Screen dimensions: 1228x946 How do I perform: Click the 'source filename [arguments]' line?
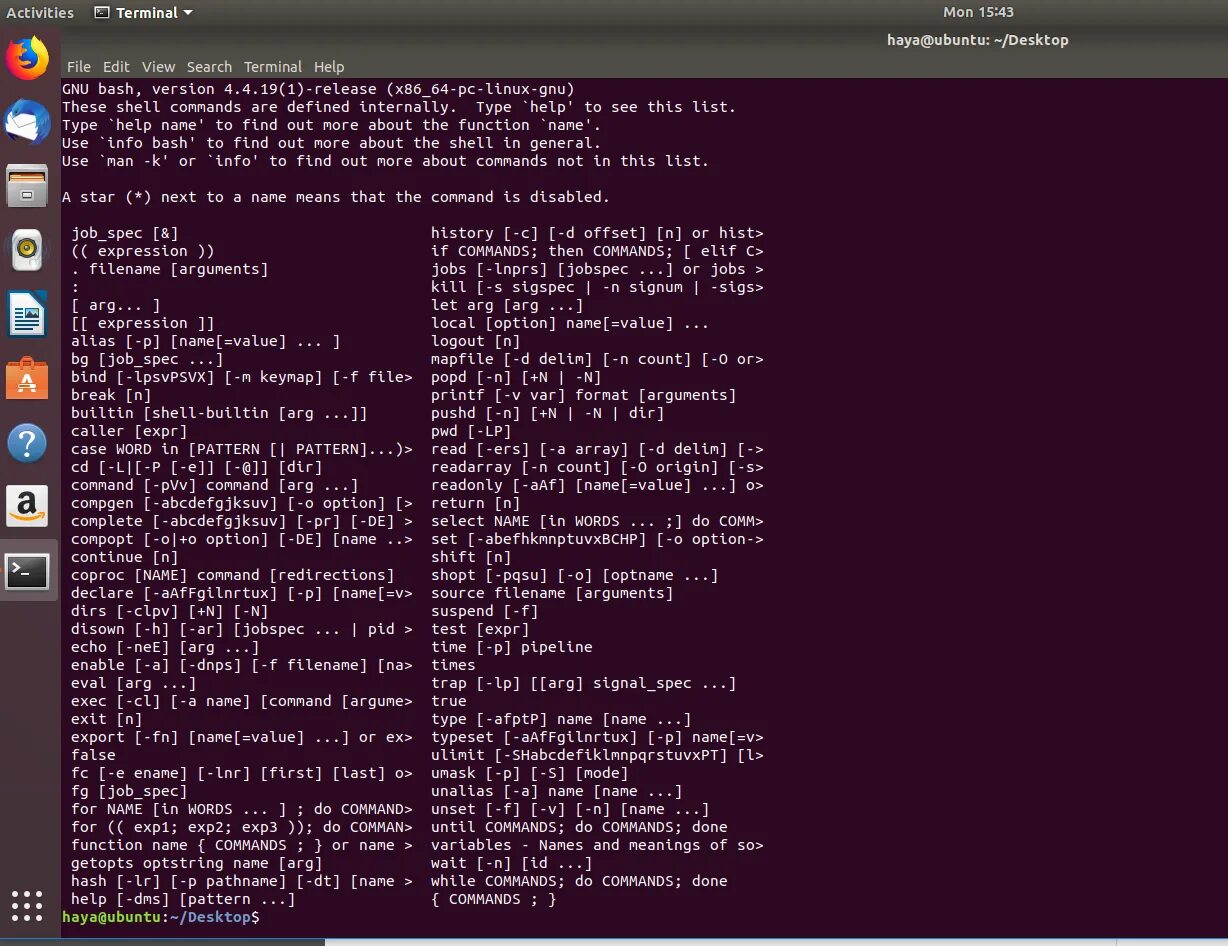click(x=552, y=593)
